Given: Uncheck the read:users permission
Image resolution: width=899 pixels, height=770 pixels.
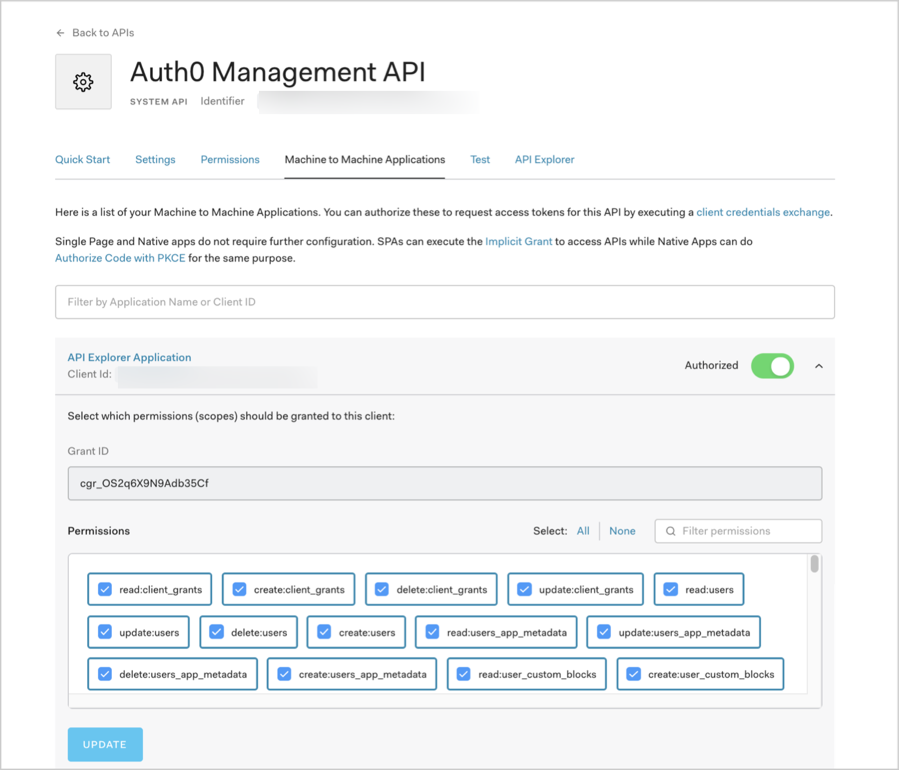Looking at the screenshot, I should click(x=670, y=589).
